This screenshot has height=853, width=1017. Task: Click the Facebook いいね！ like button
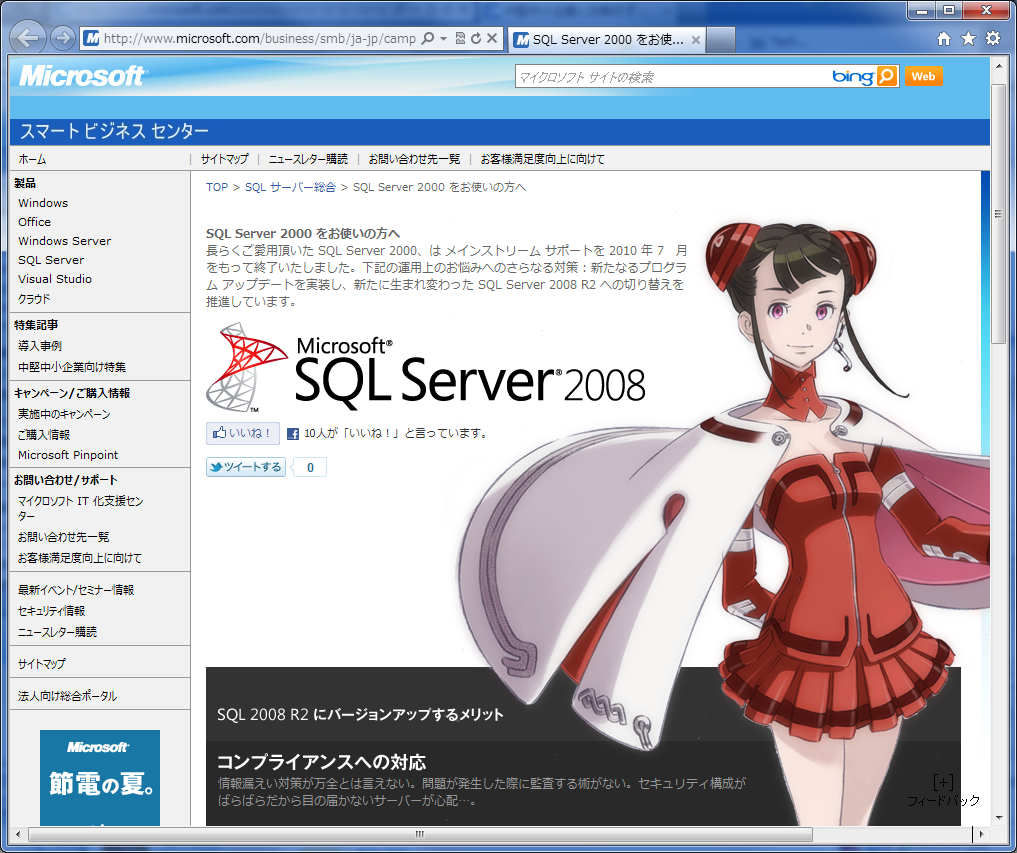click(x=243, y=433)
